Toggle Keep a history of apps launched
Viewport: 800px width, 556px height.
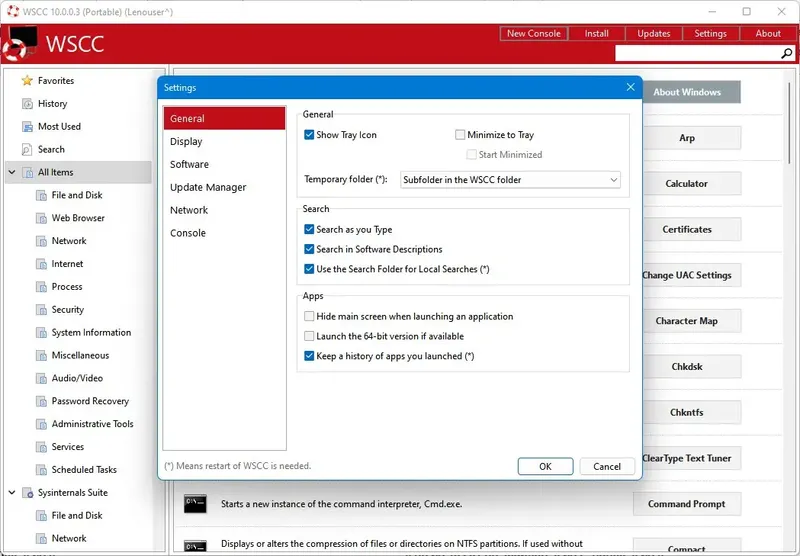pos(309,356)
